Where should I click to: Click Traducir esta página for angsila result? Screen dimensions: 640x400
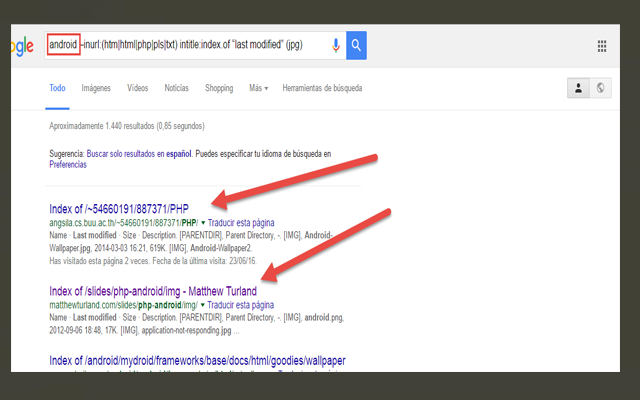[241, 223]
